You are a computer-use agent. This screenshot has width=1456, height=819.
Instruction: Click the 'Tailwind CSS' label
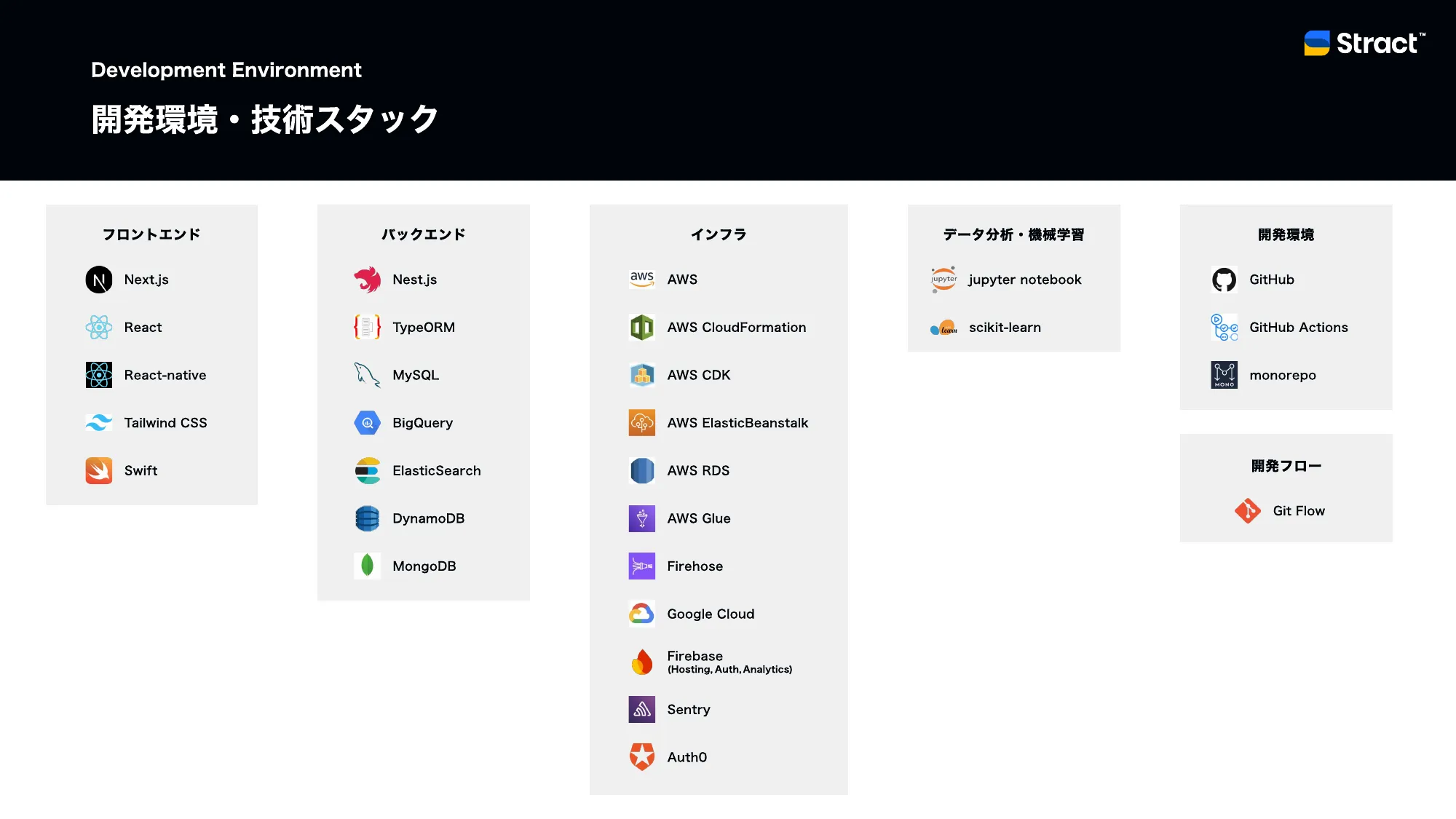(x=166, y=423)
